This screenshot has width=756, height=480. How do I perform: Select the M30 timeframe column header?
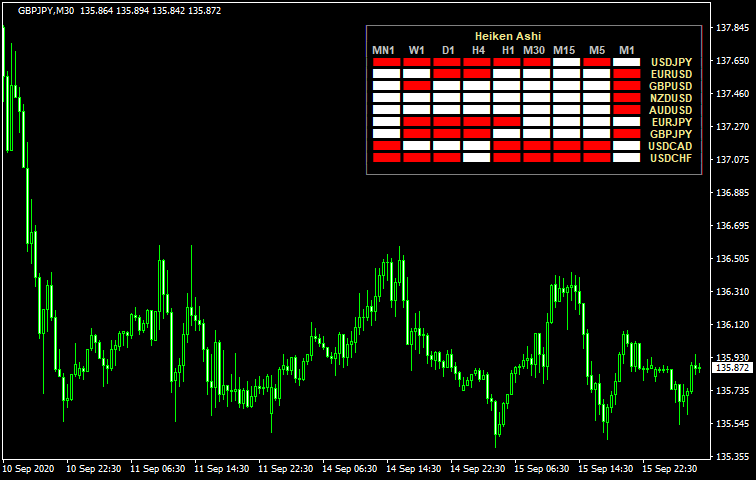pyautogui.click(x=534, y=50)
